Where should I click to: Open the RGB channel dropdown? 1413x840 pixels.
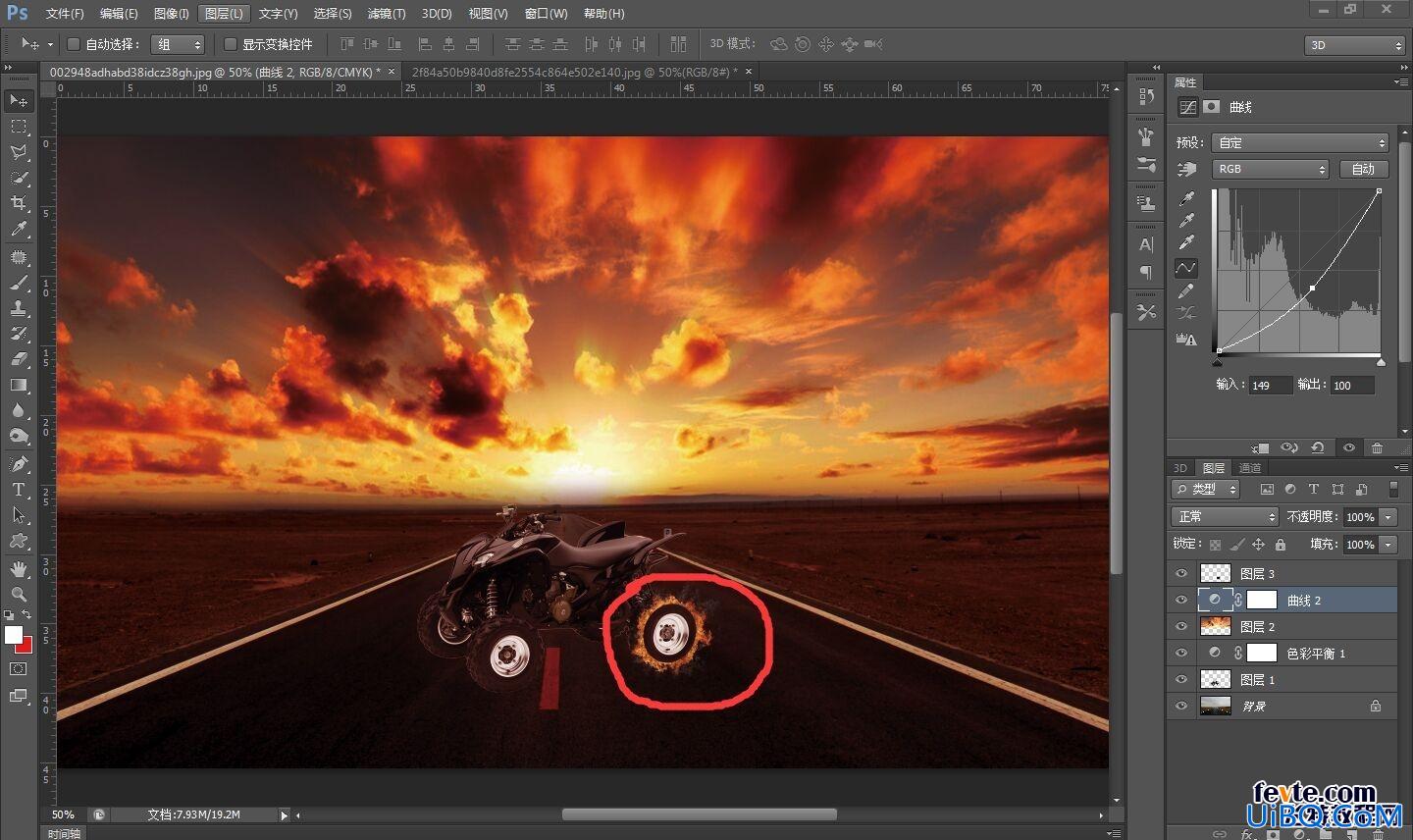click(1271, 169)
